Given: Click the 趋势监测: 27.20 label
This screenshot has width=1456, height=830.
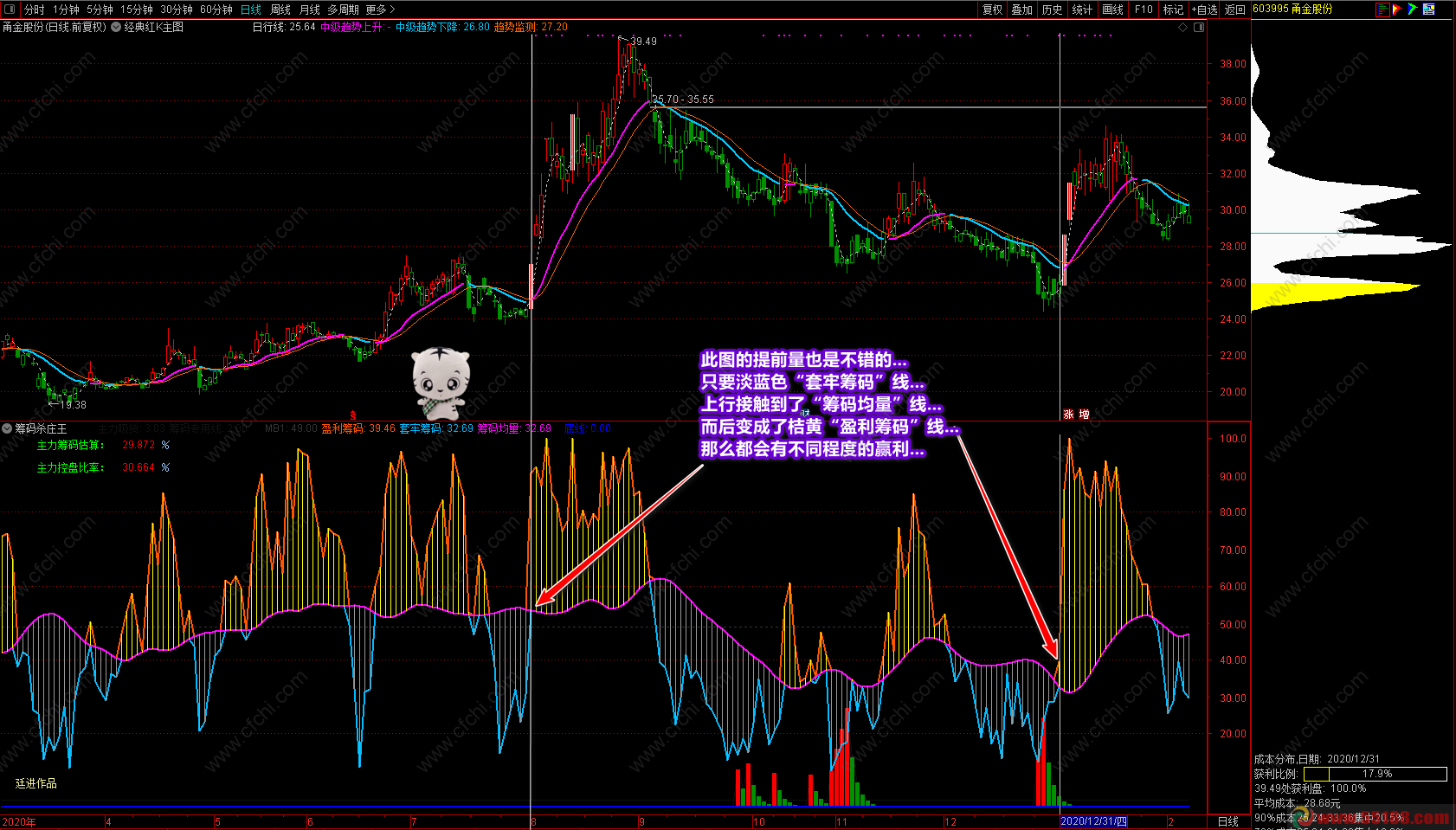Looking at the screenshot, I should [x=531, y=27].
